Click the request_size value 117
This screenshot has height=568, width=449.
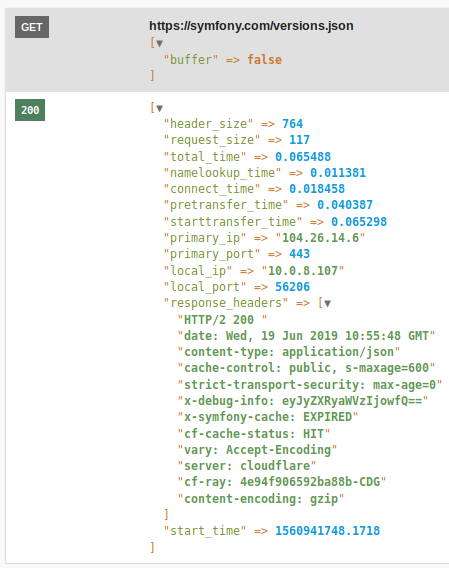click(x=299, y=140)
